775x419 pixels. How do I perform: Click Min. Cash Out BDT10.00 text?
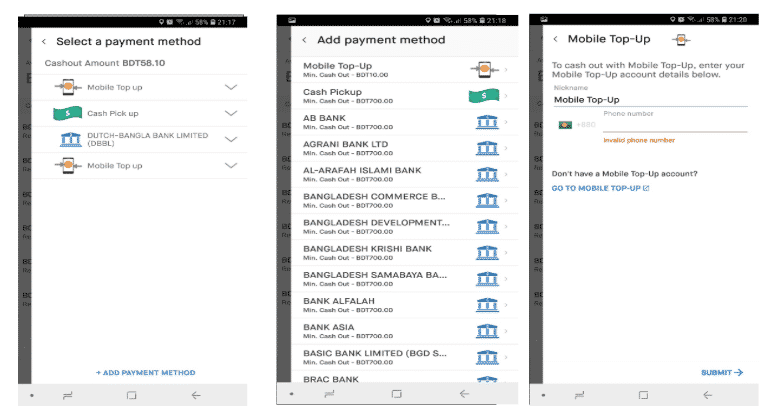(345, 75)
